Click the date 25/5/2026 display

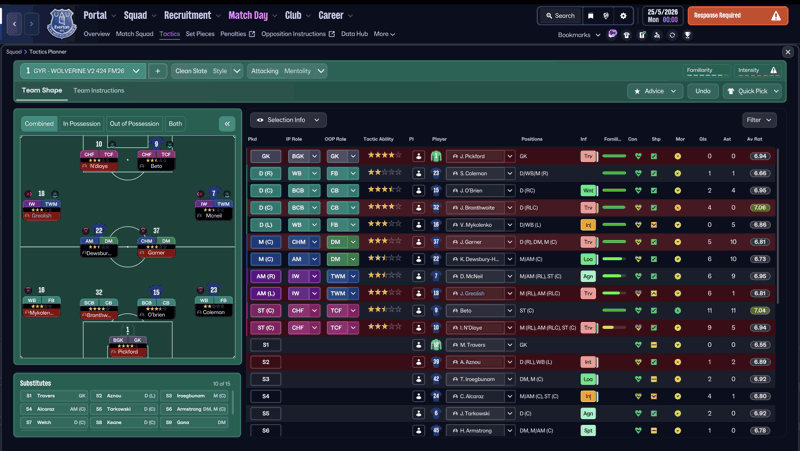662,12
